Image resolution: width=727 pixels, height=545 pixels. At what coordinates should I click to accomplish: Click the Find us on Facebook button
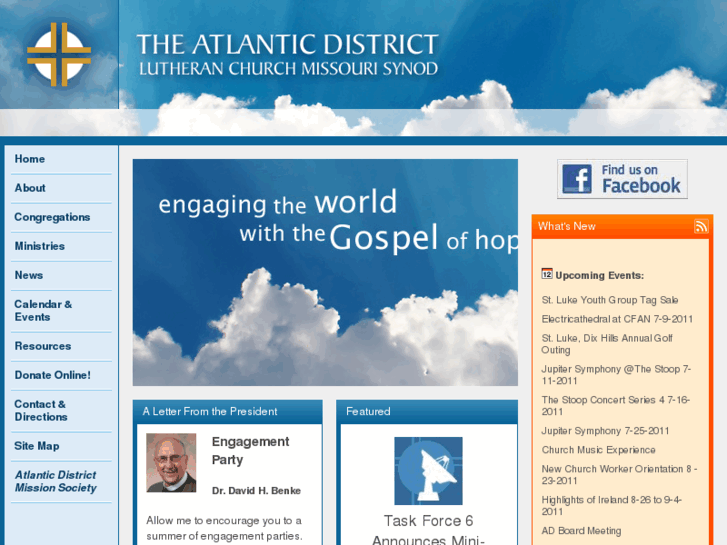point(622,179)
